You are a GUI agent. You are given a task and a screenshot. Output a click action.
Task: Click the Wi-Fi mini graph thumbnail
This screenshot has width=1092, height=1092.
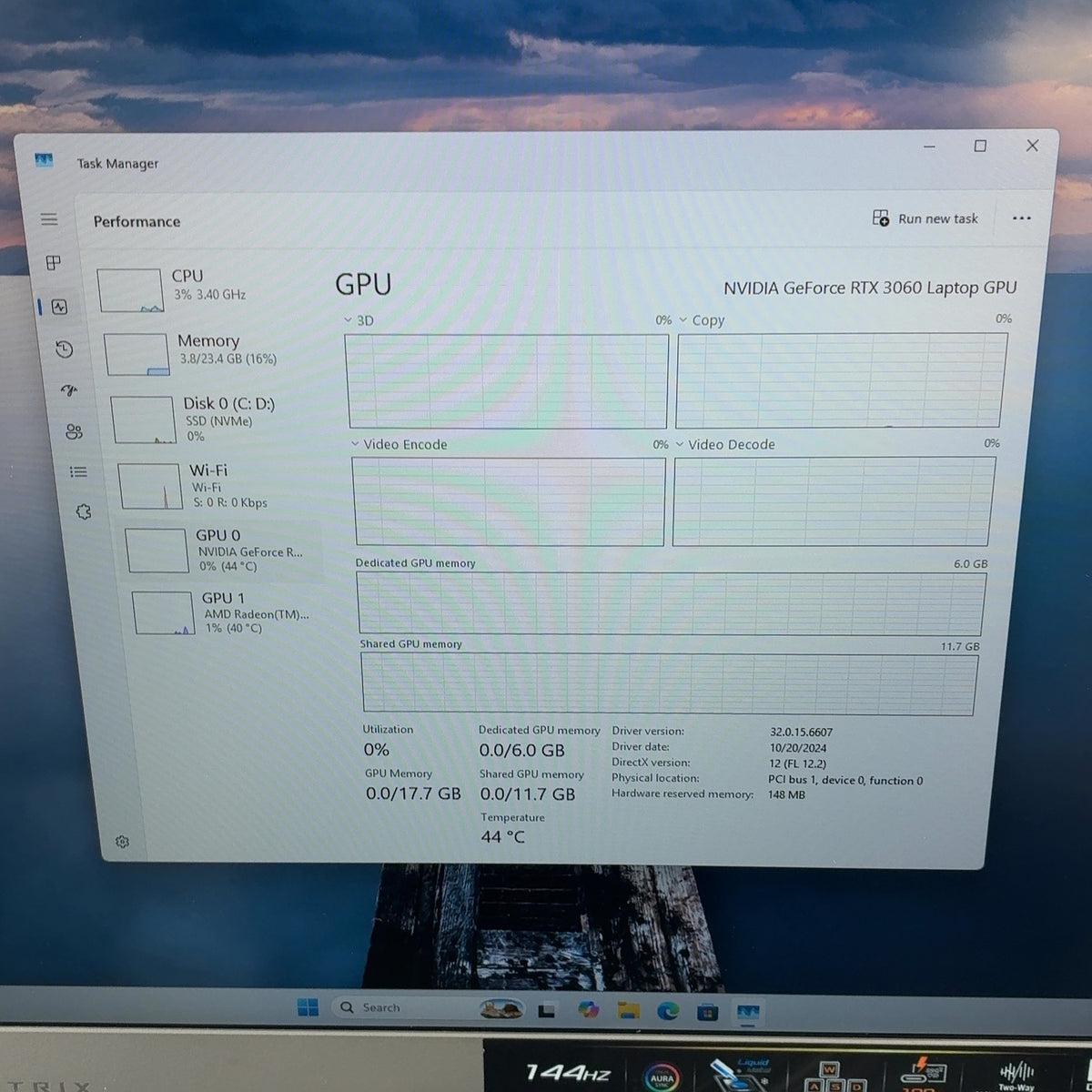coord(150,486)
